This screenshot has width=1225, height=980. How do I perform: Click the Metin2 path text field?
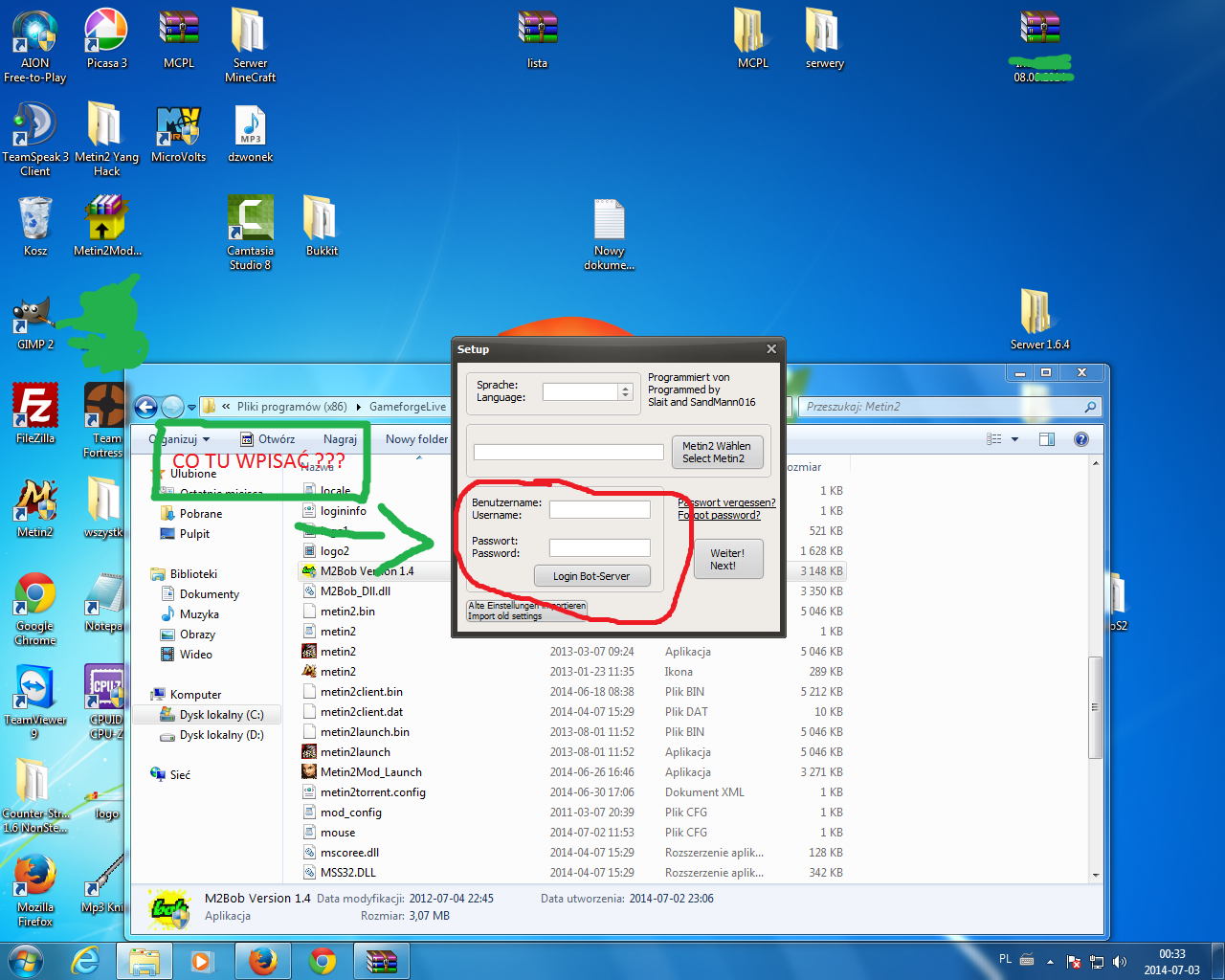pos(568,452)
